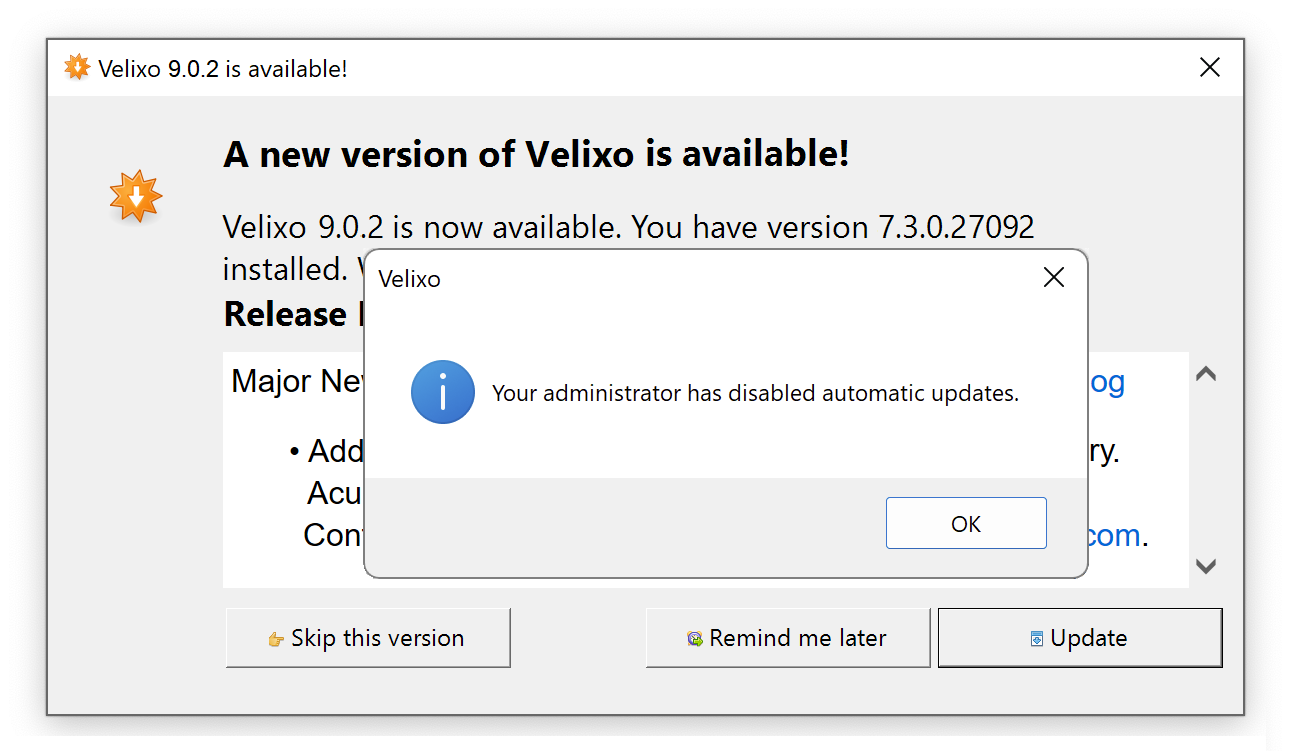The image size is (1312, 751).
Task: Click the clock icon on Remind me later
Action: [695, 639]
